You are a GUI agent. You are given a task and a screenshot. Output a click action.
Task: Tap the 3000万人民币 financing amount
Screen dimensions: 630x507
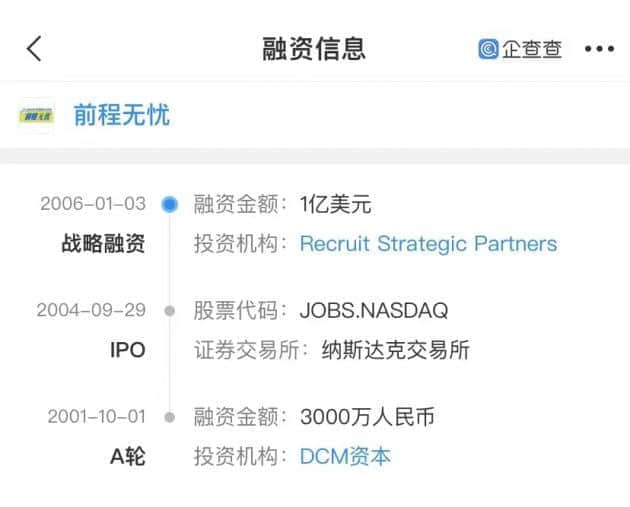(367, 417)
